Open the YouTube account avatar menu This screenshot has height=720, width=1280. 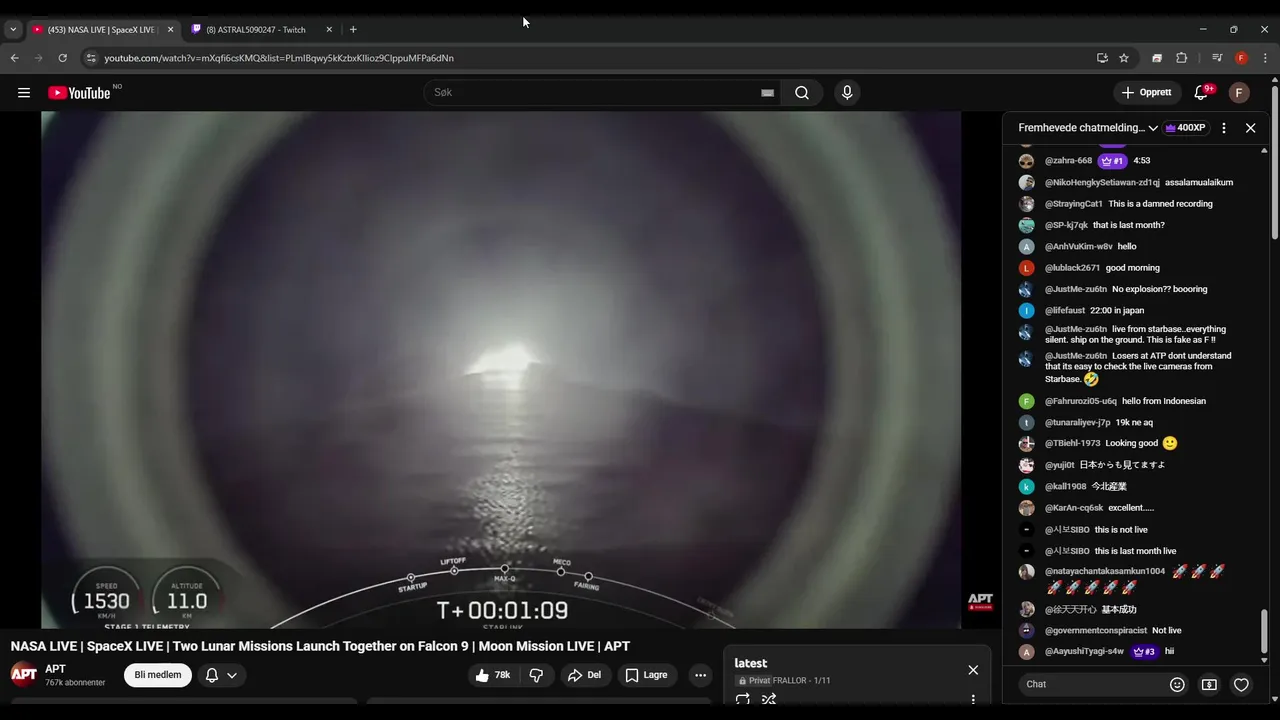[x=1239, y=93]
